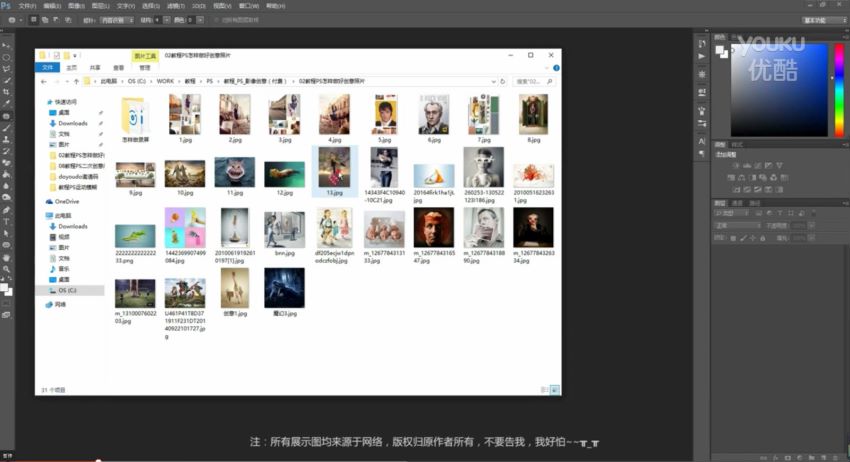Viewport: 850px width, 462px height.
Task: Select the 13.jpg thumbnail
Action: tap(334, 172)
